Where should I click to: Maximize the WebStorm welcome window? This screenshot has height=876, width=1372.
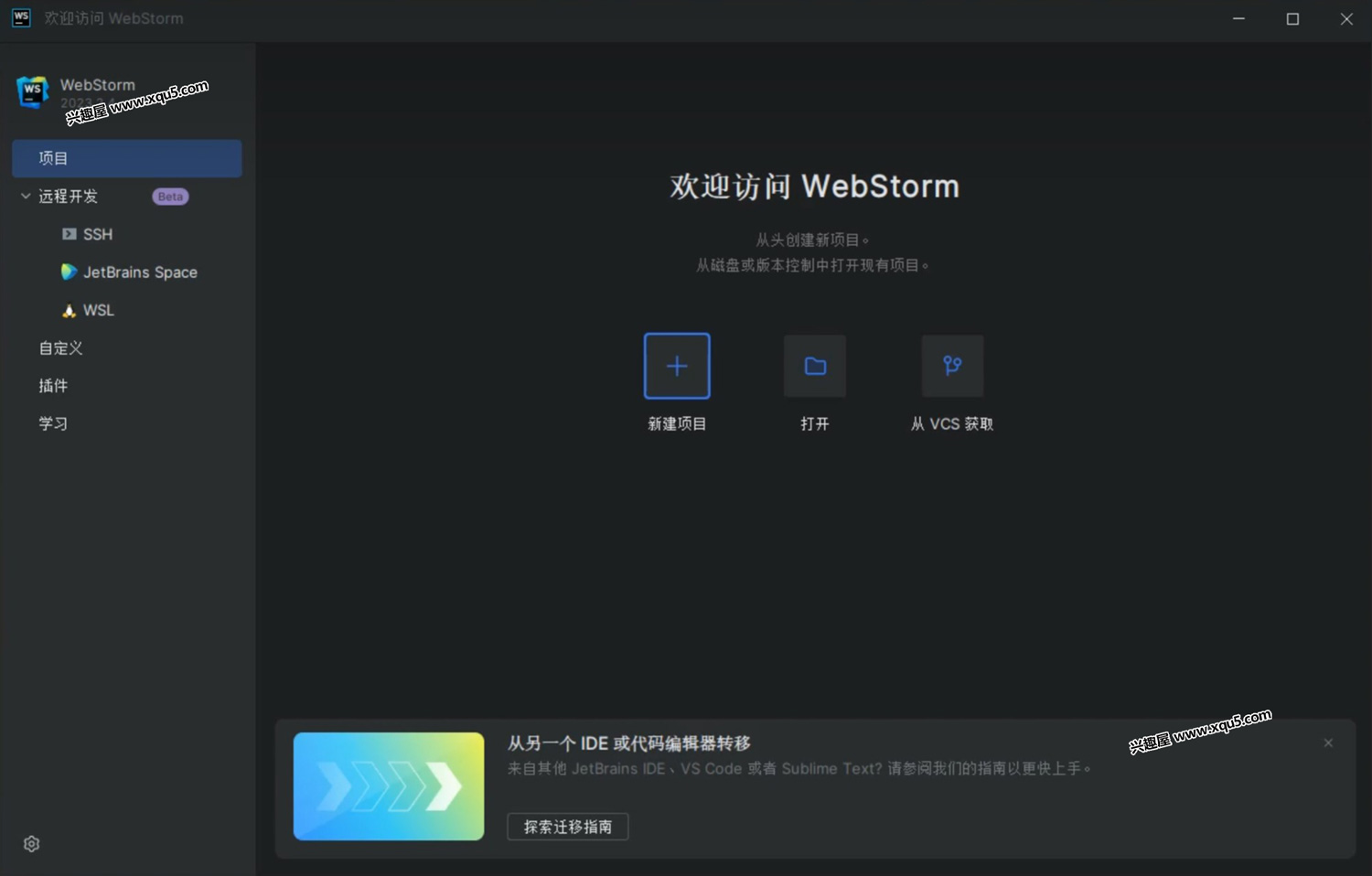pos(1292,19)
